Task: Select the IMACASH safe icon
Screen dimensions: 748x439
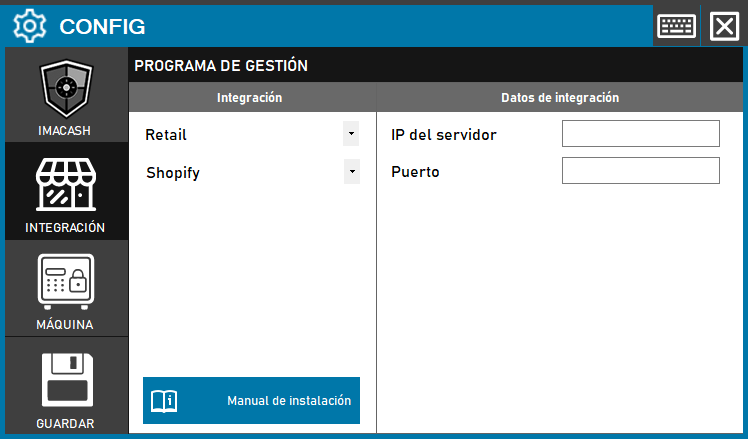Action: tap(66, 90)
